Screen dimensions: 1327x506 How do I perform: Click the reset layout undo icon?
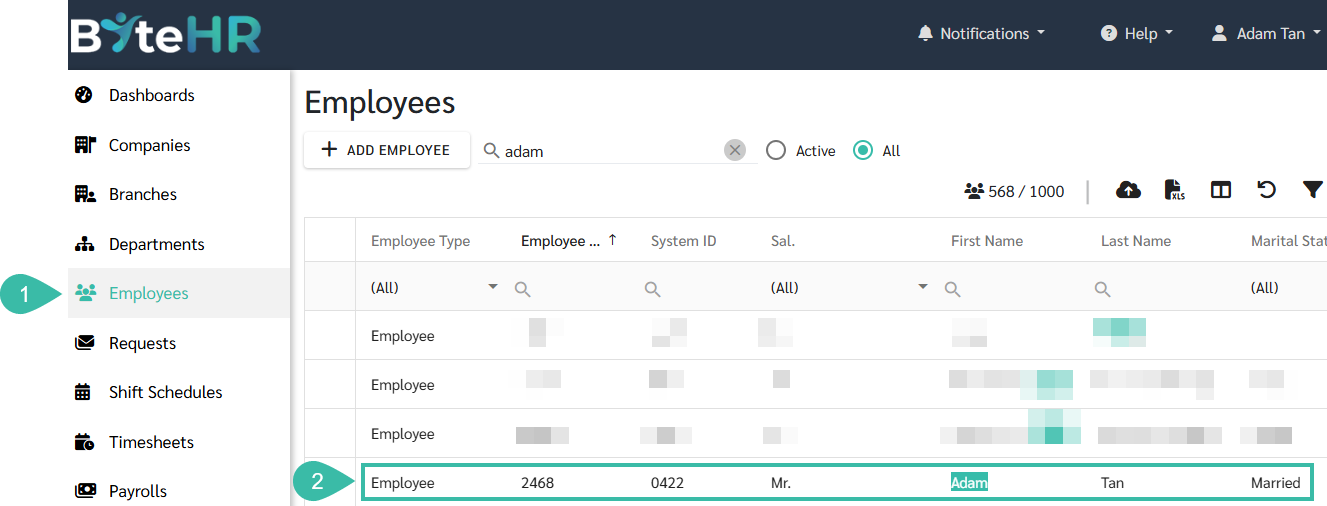click(x=1267, y=189)
